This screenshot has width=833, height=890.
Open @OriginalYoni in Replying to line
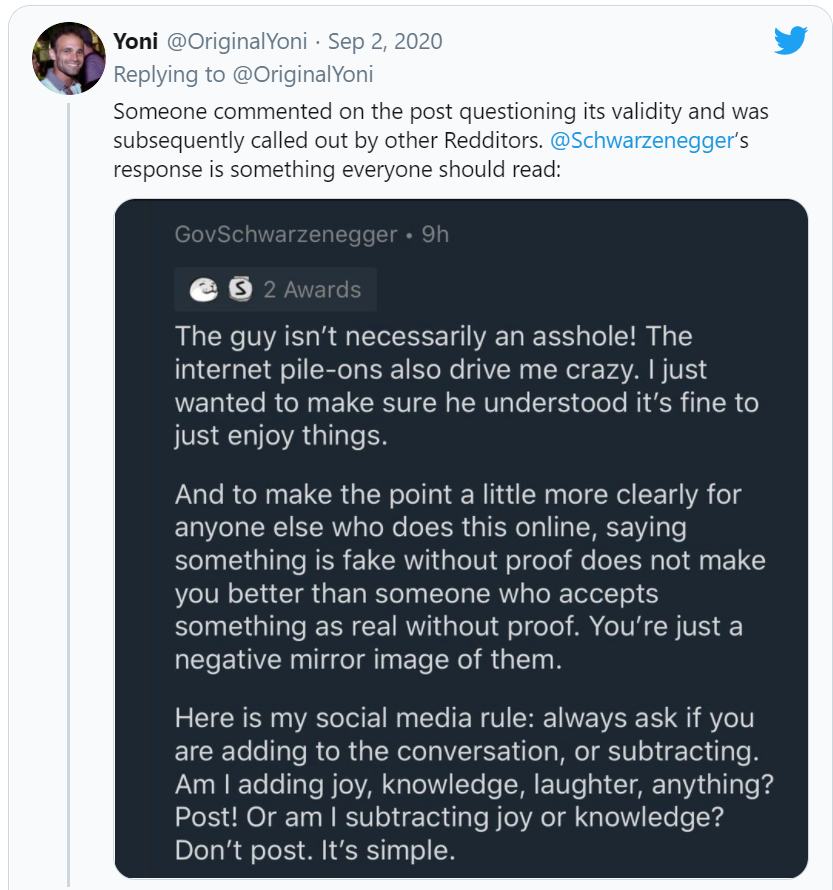[x=303, y=74]
